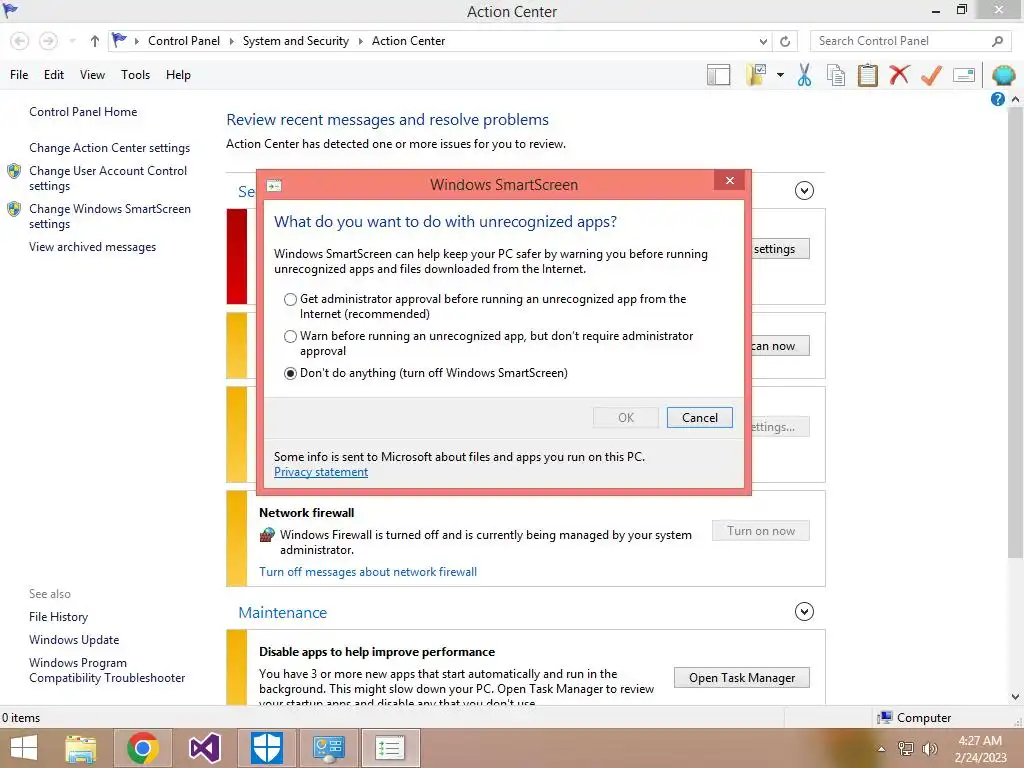Click the Copy icon in toolbar

click(x=836, y=75)
